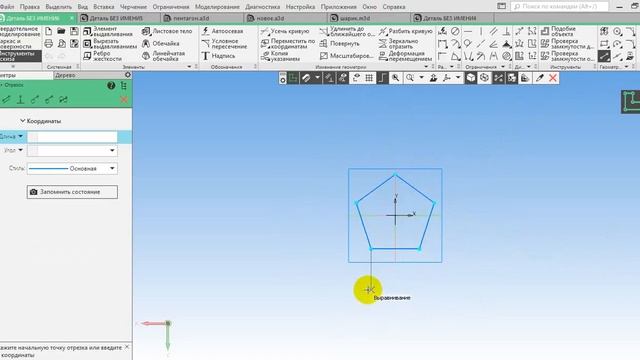Expand the Элементы group dropdown arrow
This screenshot has height=360, width=640.
tap(189, 67)
